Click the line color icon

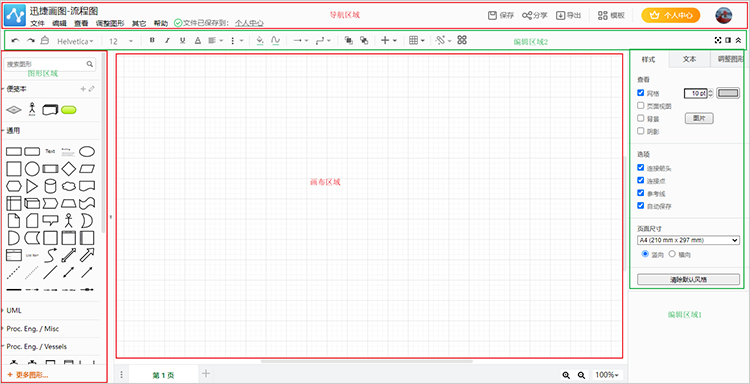[x=275, y=41]
